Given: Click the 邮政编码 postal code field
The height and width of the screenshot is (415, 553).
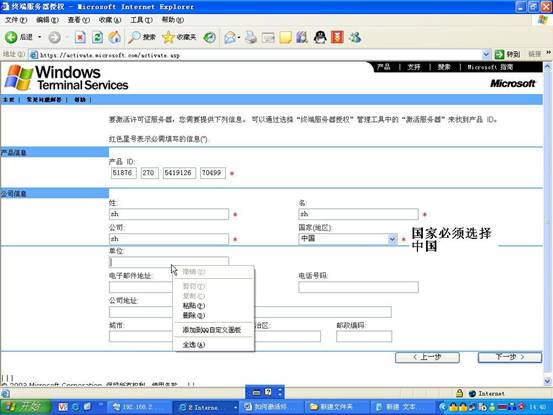Looking at the screenshot, I should tap(364, 336).
